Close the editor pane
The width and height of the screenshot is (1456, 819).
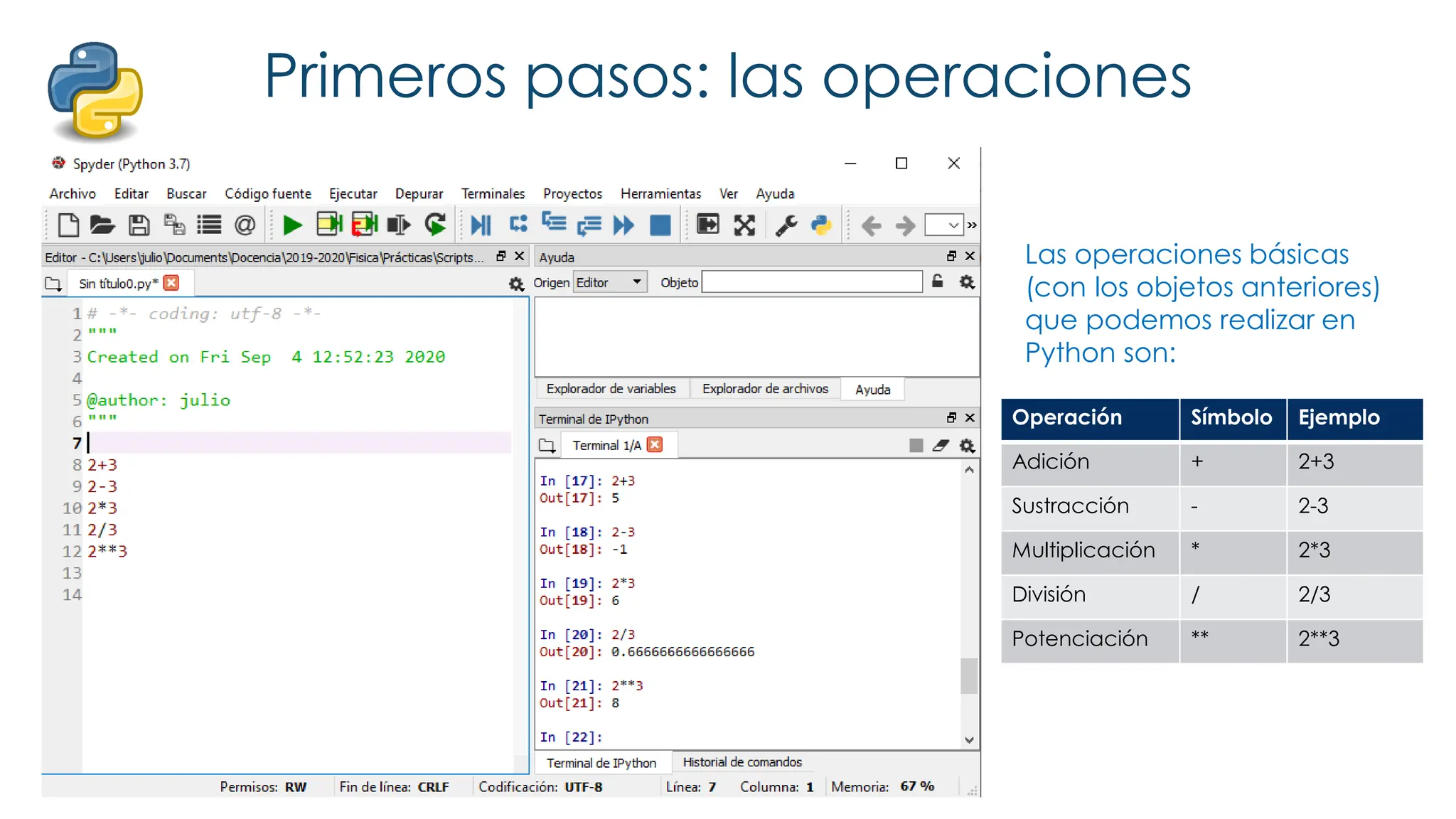[x=520, y=256]
